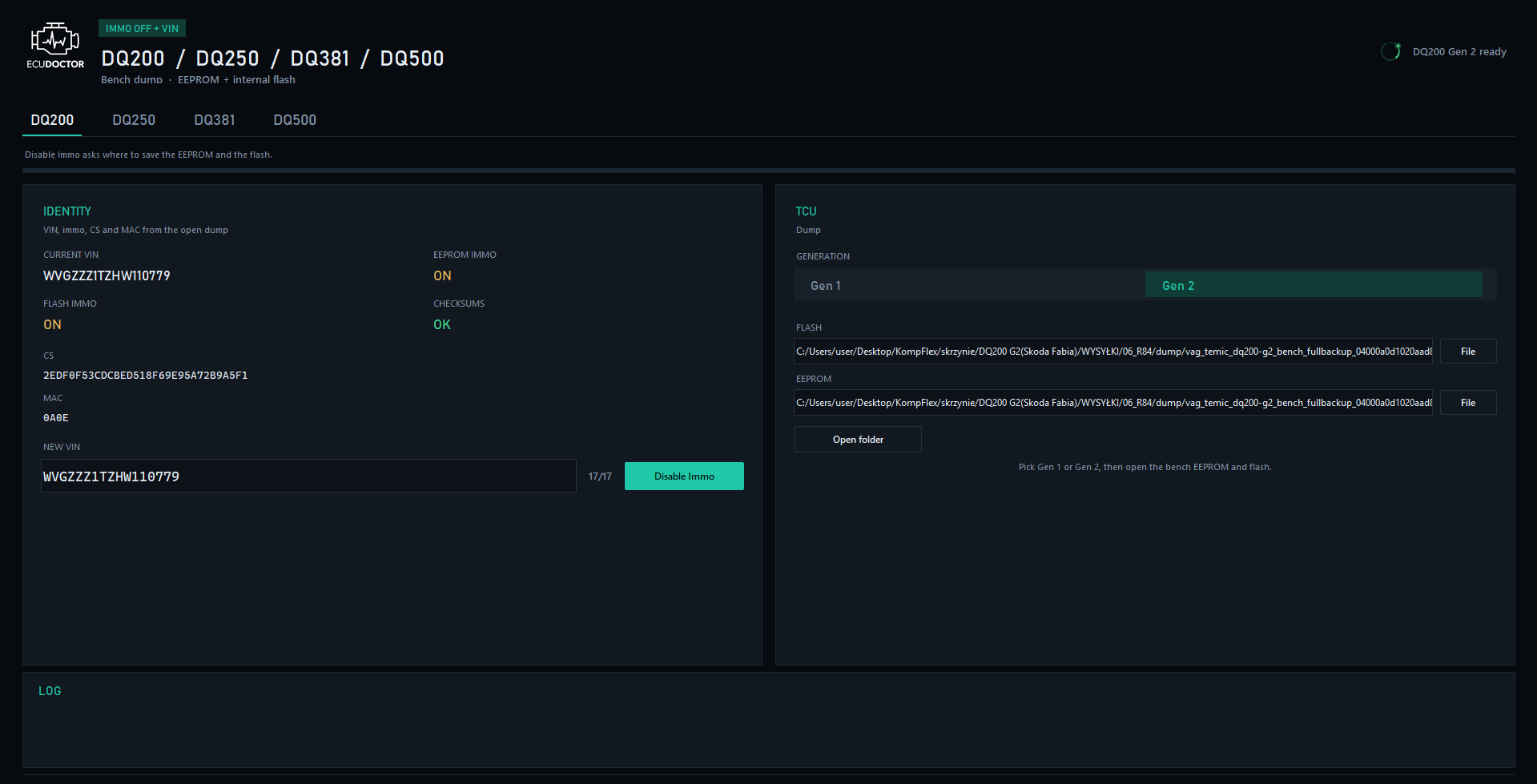Click the ECUDoctor engine logo icon
Screen dimensions: 1537x784
pyautogui.click(x=55, y=46)
